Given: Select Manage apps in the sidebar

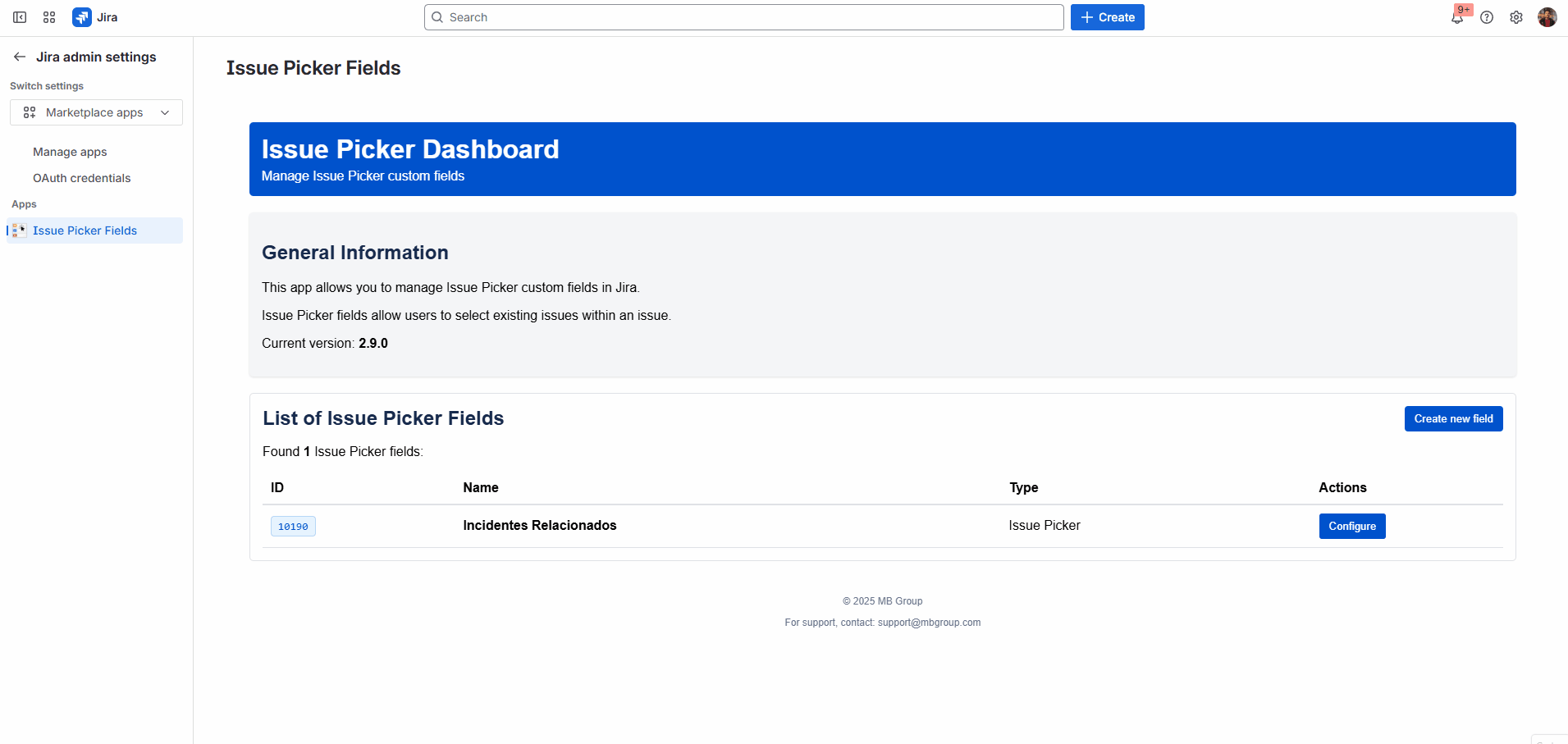Looking at the screenshot, I should (x=70, y=152).
